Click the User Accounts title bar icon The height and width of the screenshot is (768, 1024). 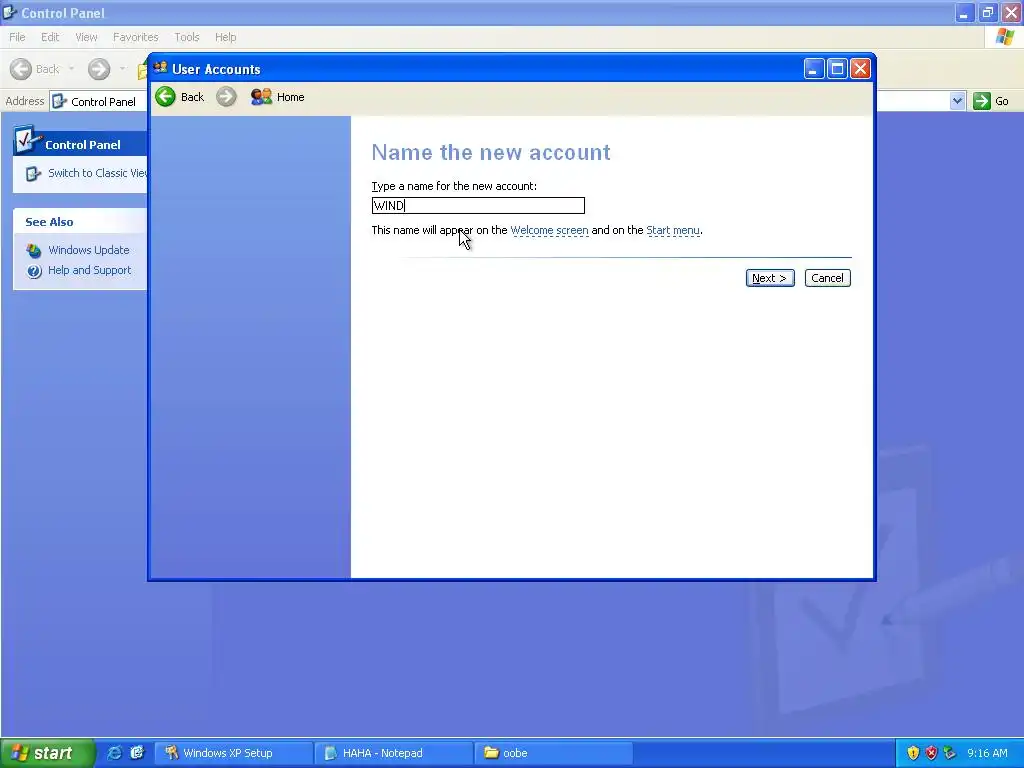point(160,68)
